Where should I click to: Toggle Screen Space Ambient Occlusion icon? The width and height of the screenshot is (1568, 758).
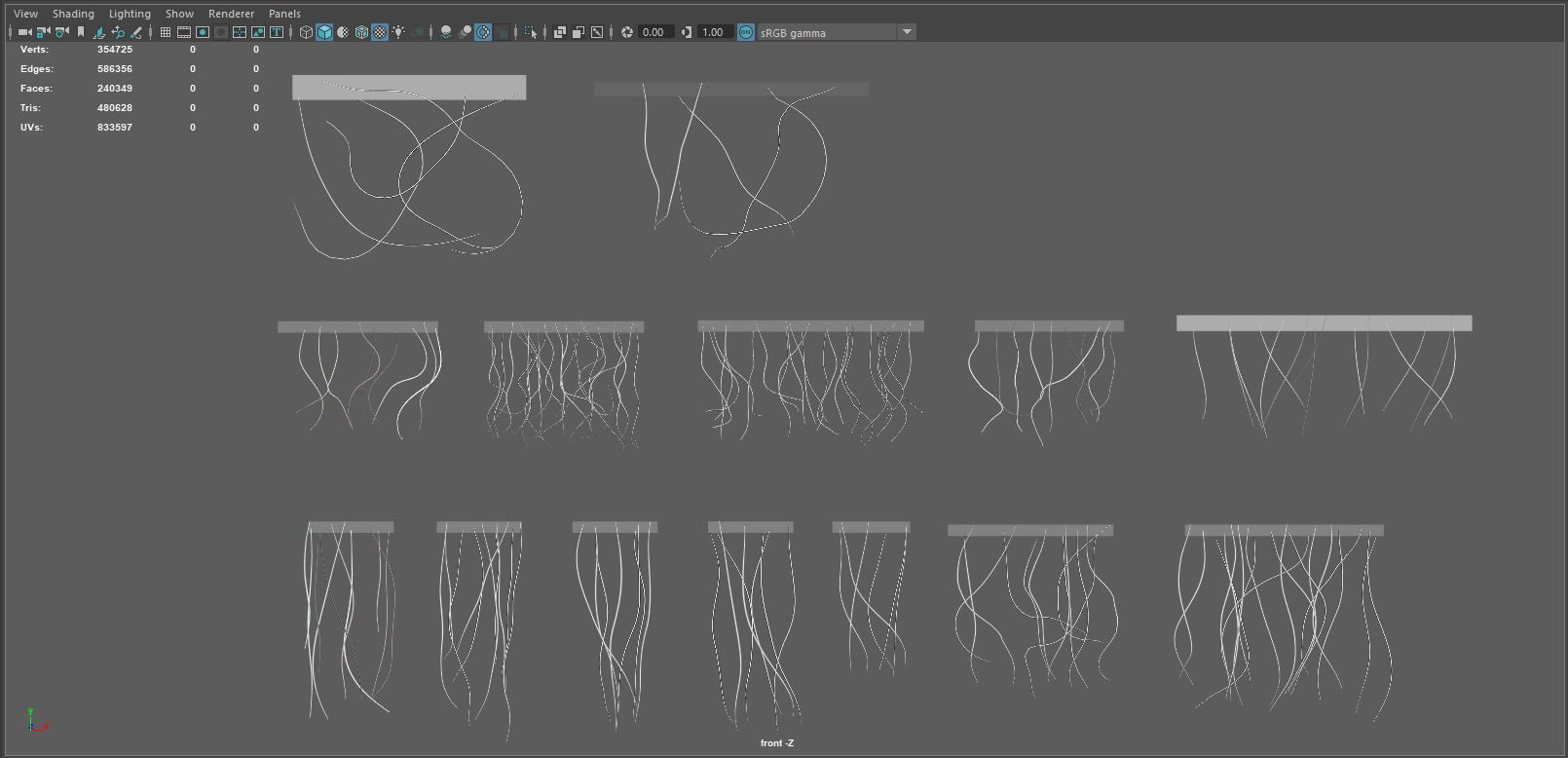[x=446, y=32]
